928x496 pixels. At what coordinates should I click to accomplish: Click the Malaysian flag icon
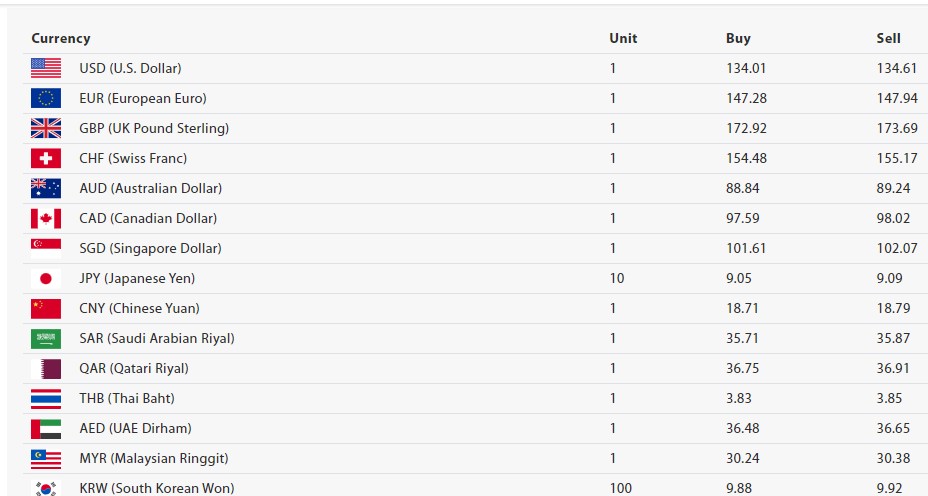[x=46, y=459]
